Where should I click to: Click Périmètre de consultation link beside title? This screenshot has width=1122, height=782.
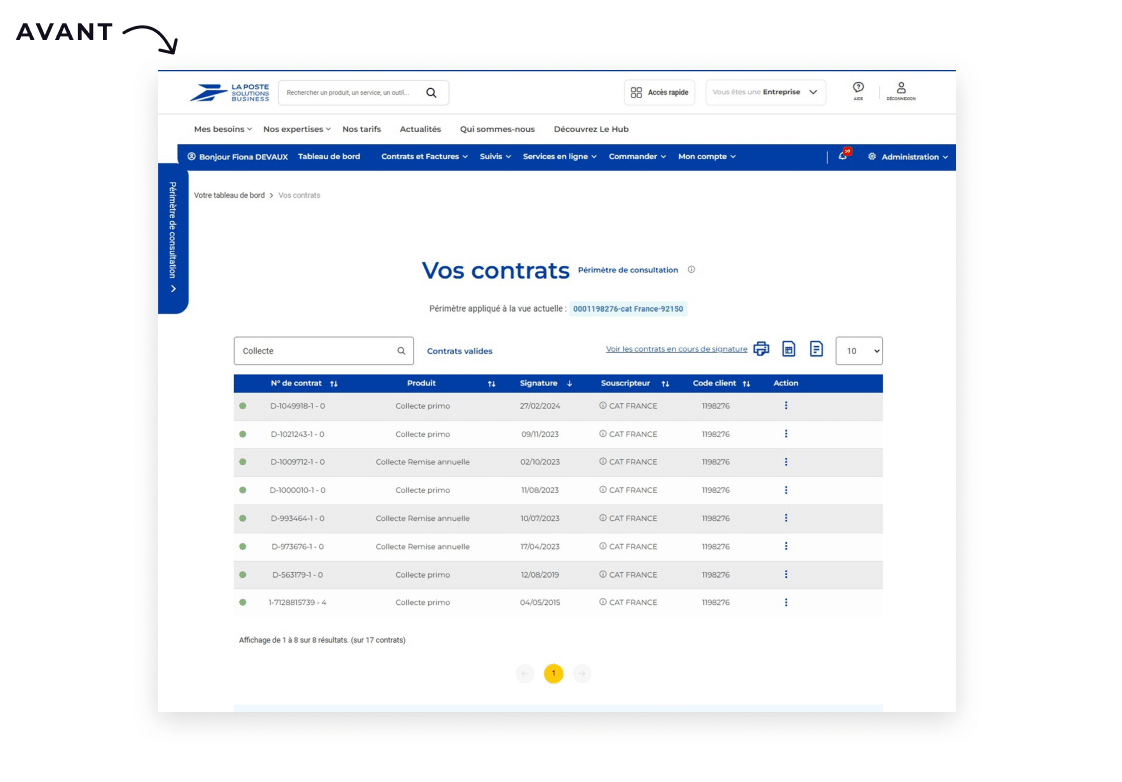click(x=628, y=270)
